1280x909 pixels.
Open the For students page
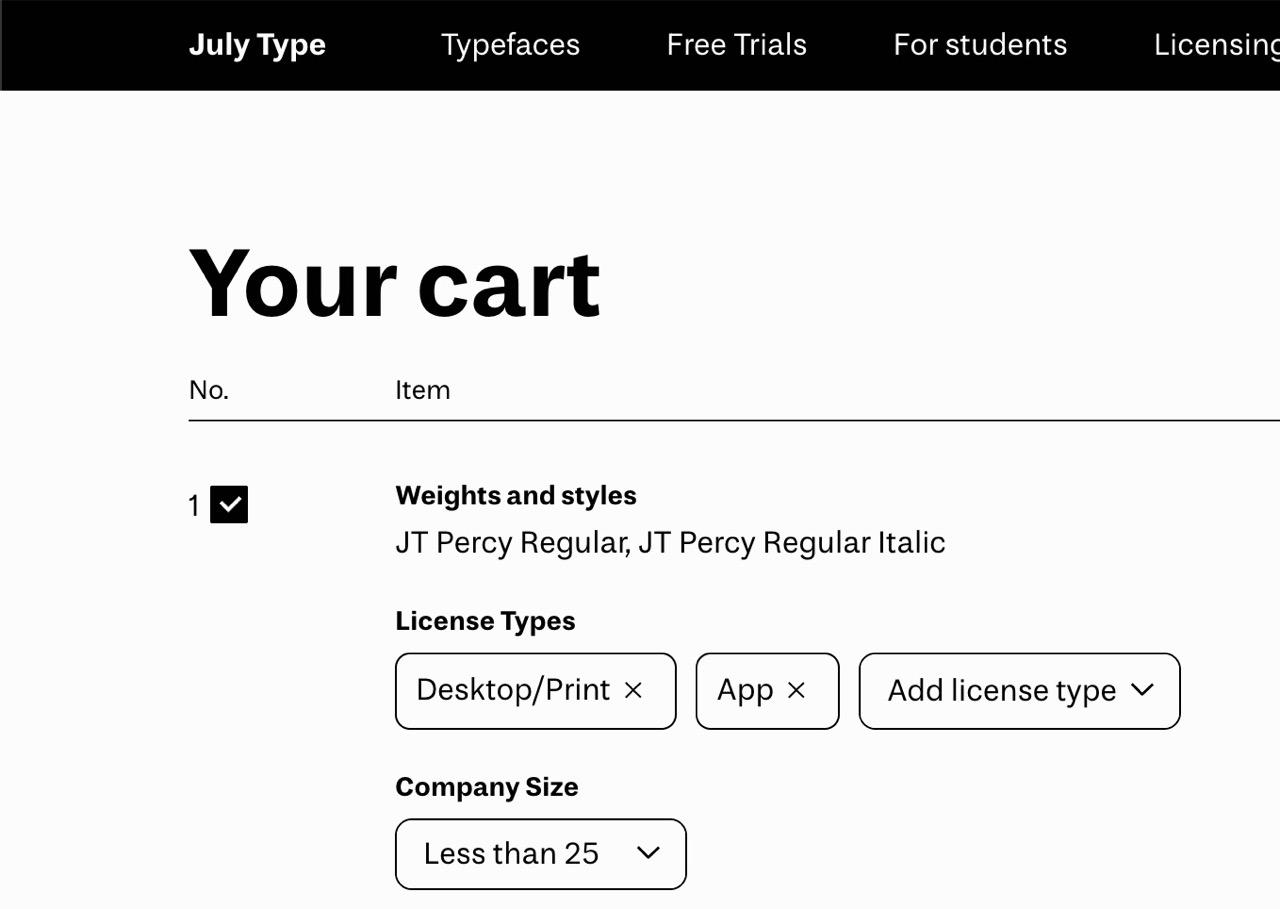click(x=980, y=45)
